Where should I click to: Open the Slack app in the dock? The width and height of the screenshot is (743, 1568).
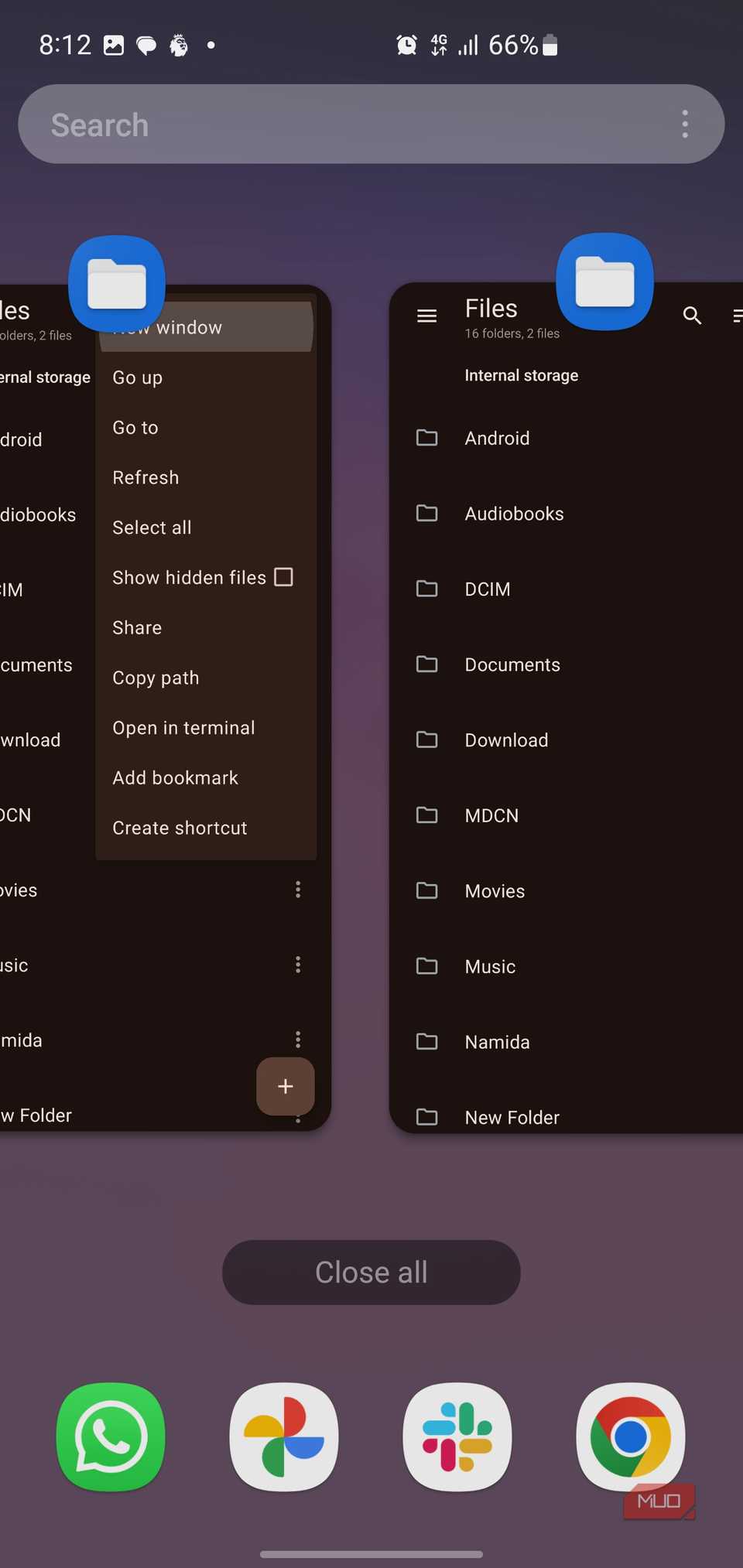coord(457,1436)
